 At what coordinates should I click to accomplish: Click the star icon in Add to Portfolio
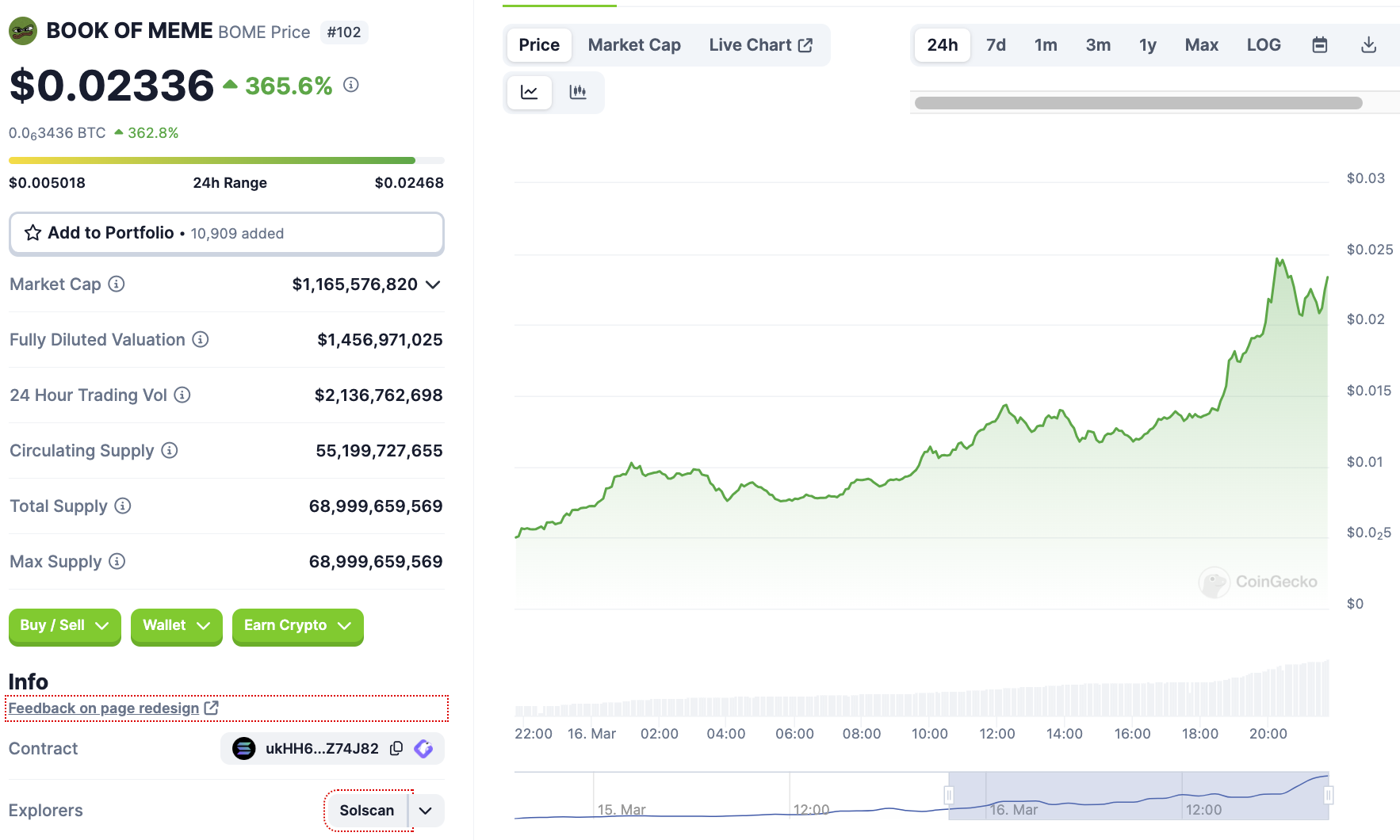33,233
